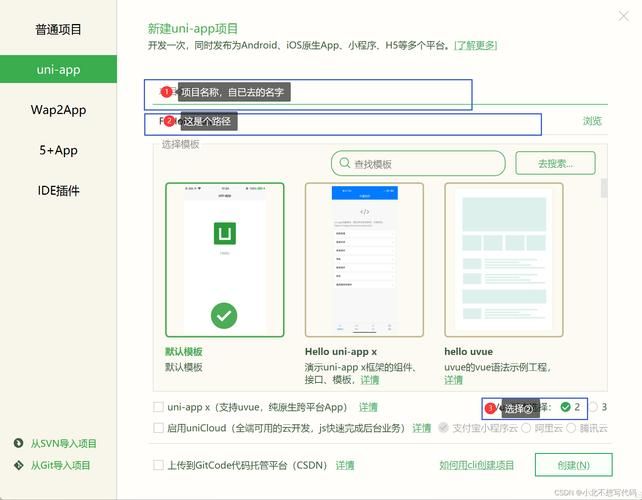Check 上传到GitCode代码托管平台 checkbox
This screenshot has height=500, width=642.
[158, 465]
